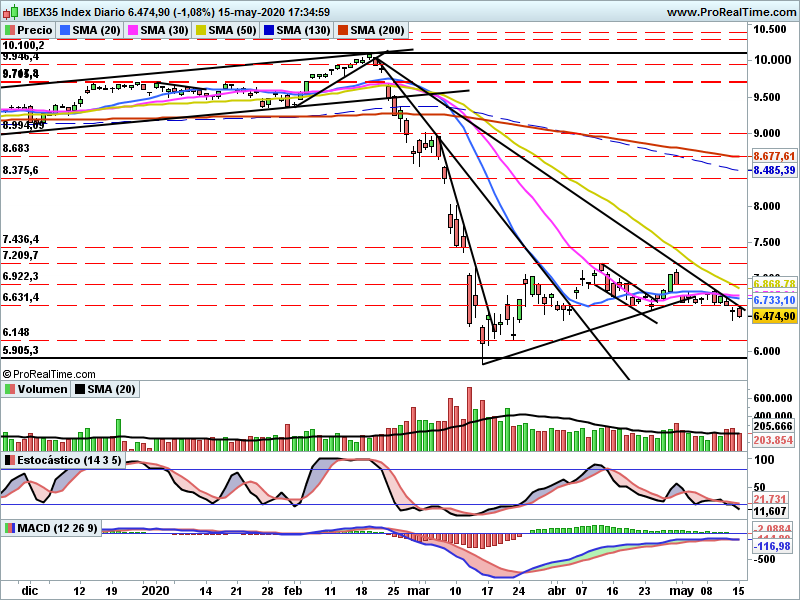This screenshot has height=600, width=800.
Task: Click the level label 6.631,4
Action: tap(20, 297)
